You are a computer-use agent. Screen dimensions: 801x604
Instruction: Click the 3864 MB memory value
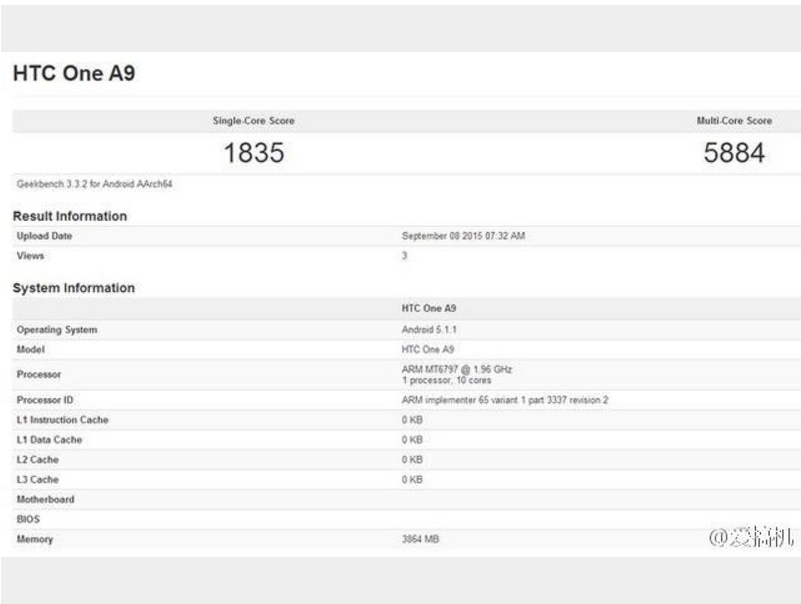tap(420, 540)
